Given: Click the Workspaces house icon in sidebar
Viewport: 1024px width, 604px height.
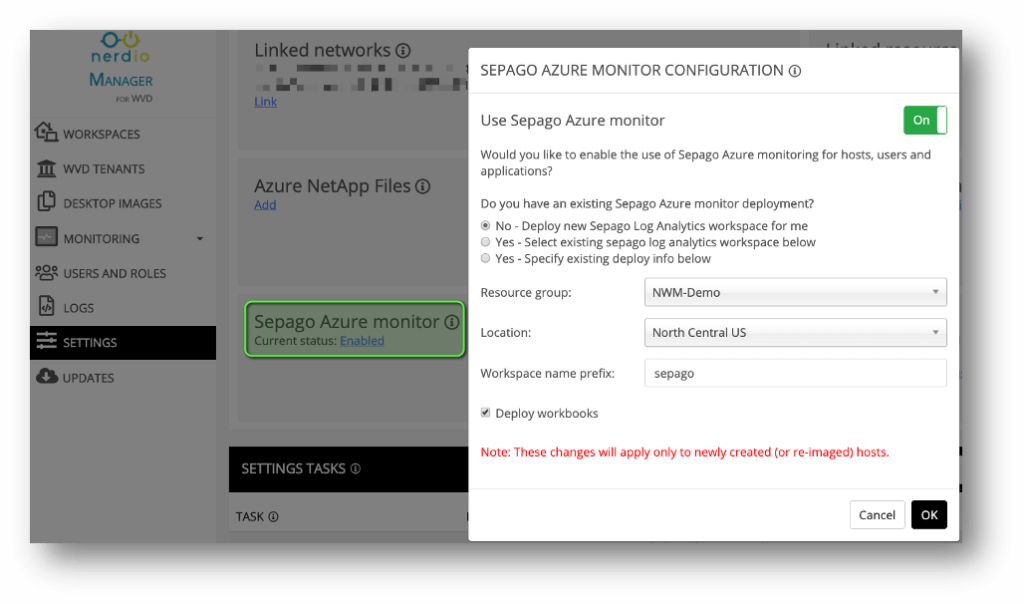Looking at the screenshot, I should [x=46, y=132].
